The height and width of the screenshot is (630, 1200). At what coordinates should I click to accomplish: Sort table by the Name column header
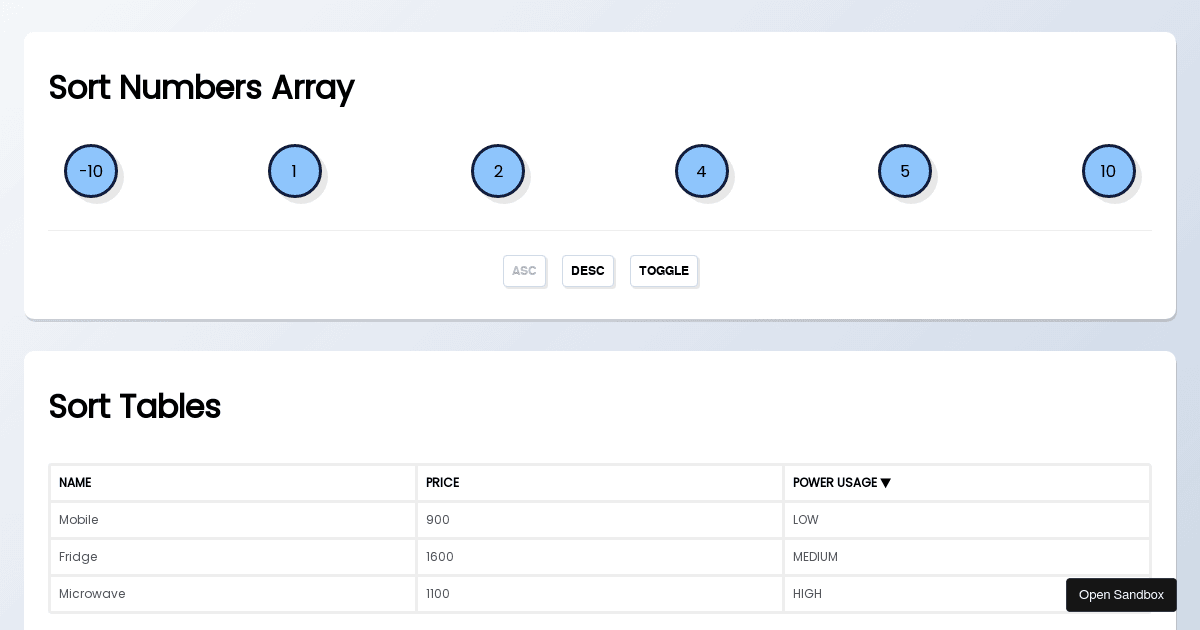coord(75,483)
